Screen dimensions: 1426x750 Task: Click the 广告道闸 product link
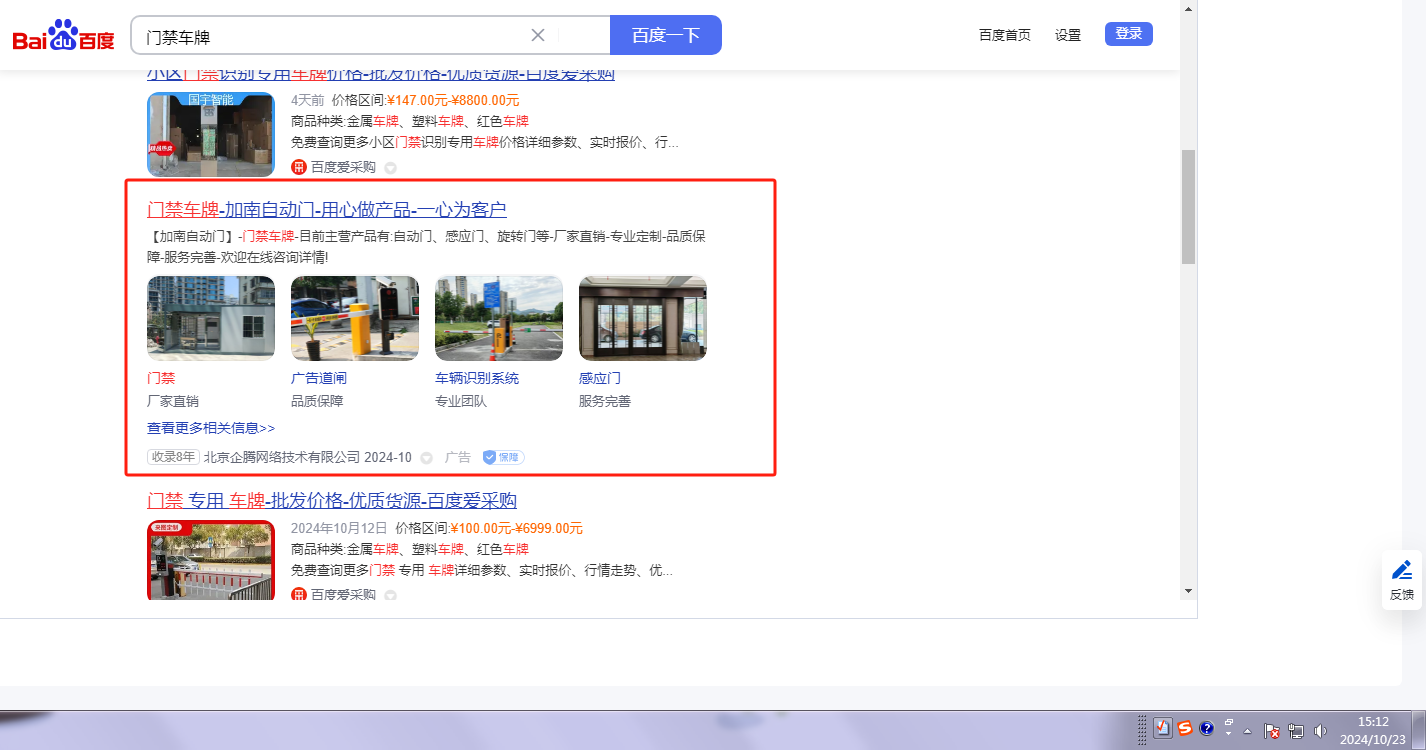319,378
